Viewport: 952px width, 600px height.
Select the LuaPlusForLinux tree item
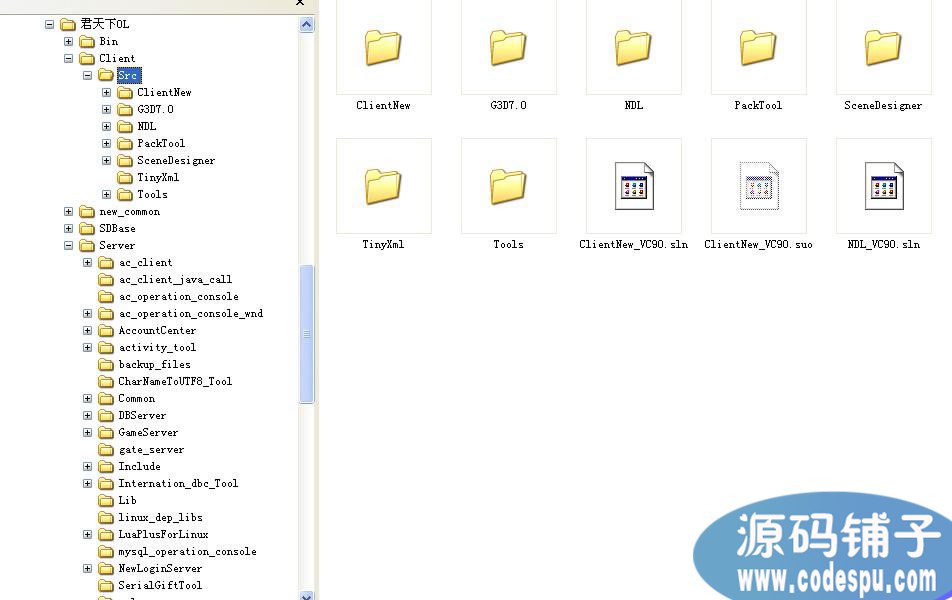pyautogui.click(x=163, y=534)
